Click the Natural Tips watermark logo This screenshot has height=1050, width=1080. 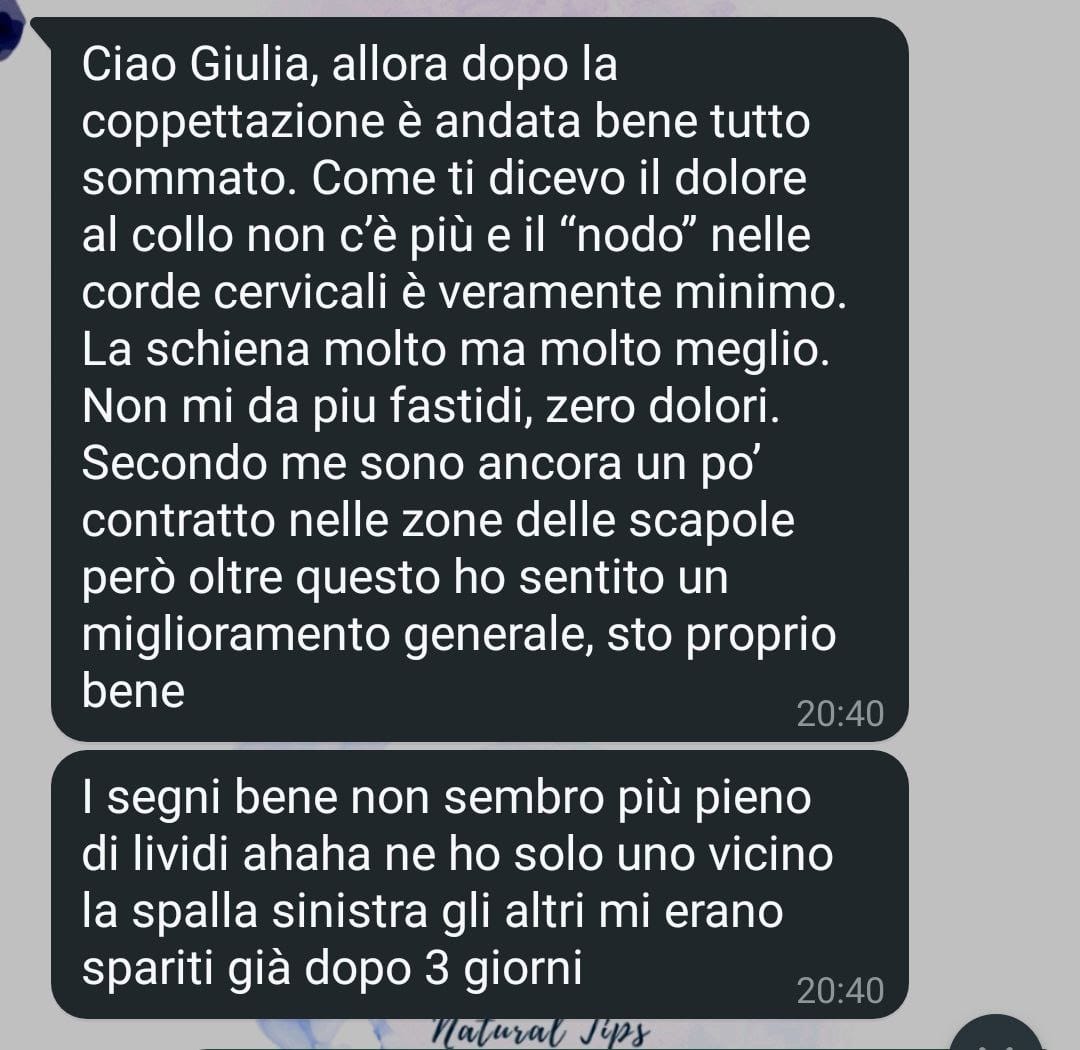(541, 1032)
